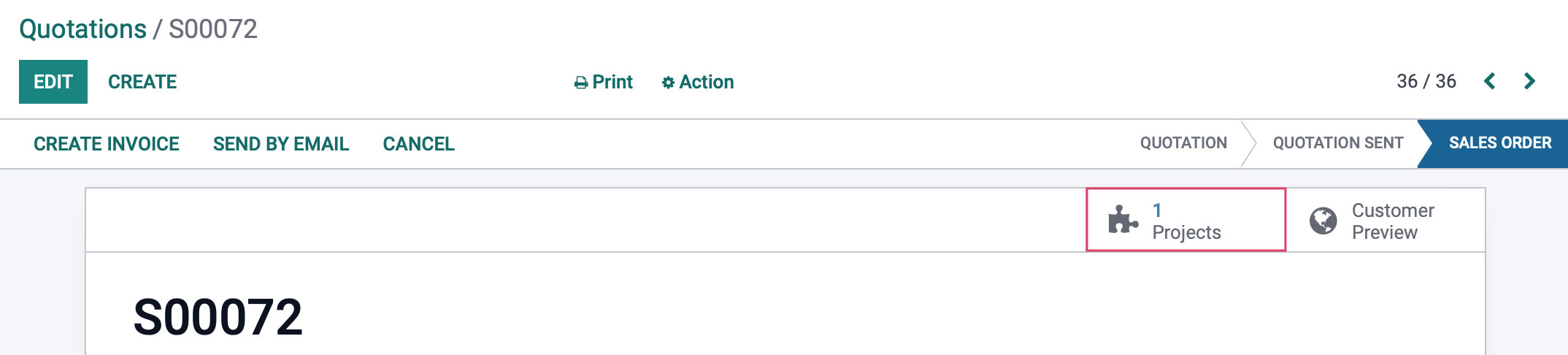
Task: Click the gear icon beside Action
Action: 668,83
